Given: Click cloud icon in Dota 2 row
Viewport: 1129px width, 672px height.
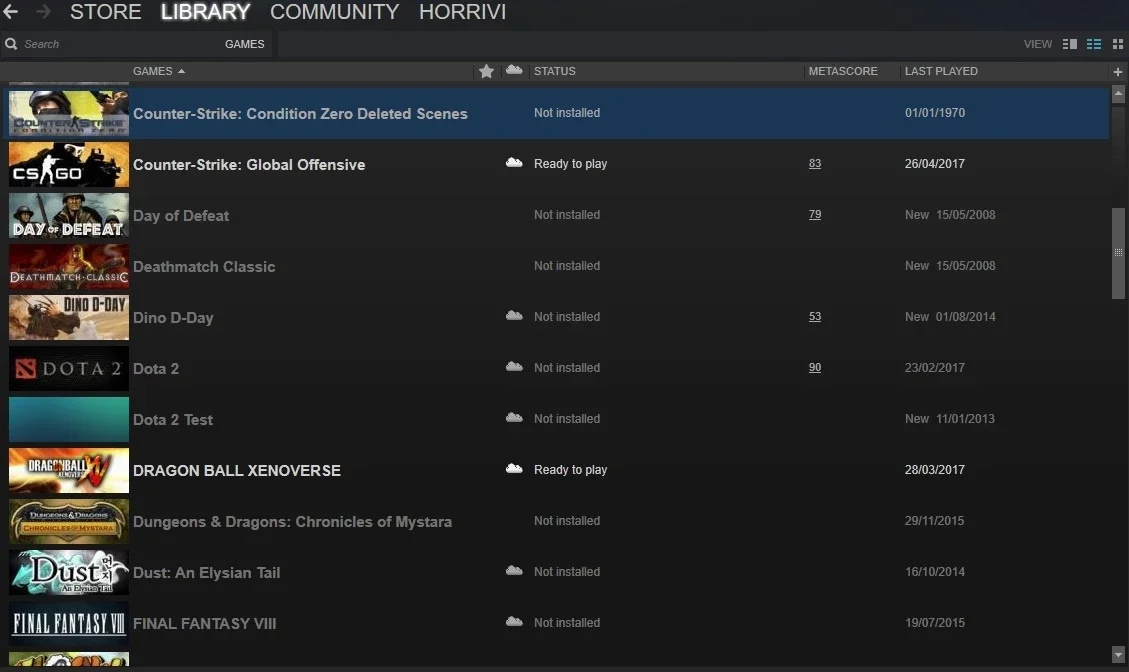Looking at the screenshot, I should (514, 367).
